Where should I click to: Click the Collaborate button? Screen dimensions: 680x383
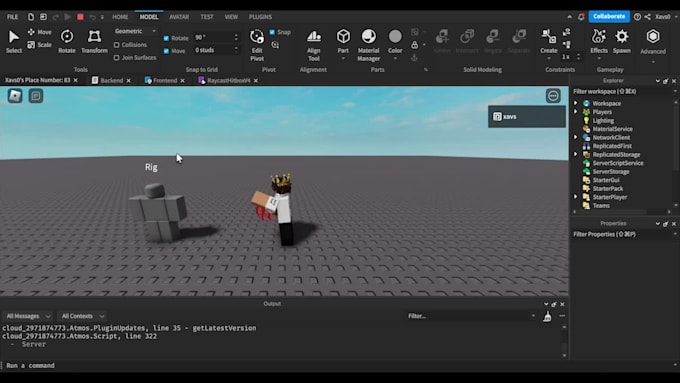pyautogui.click(x=609, y=16)
